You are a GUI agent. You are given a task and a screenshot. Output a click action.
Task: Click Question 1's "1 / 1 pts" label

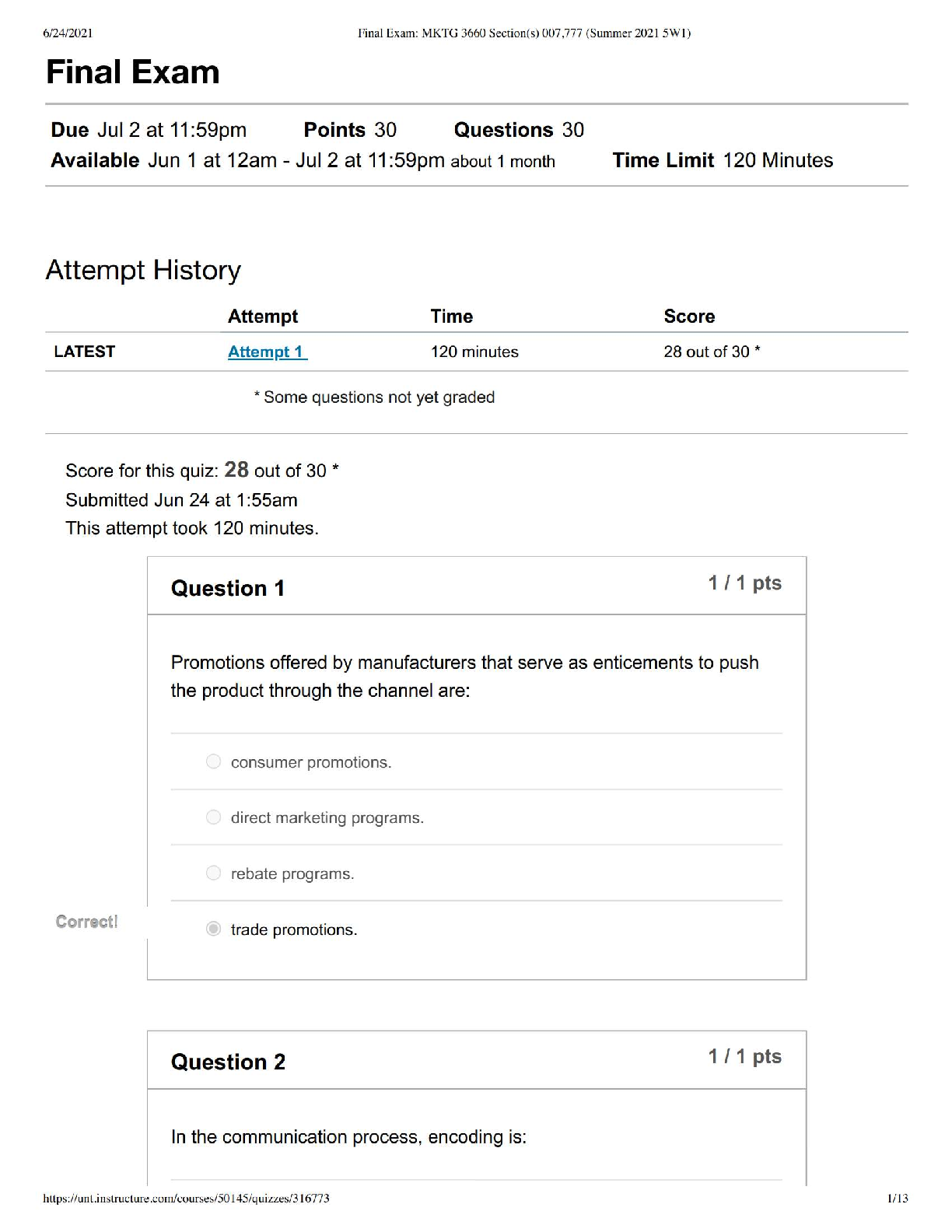coord(744,583)
